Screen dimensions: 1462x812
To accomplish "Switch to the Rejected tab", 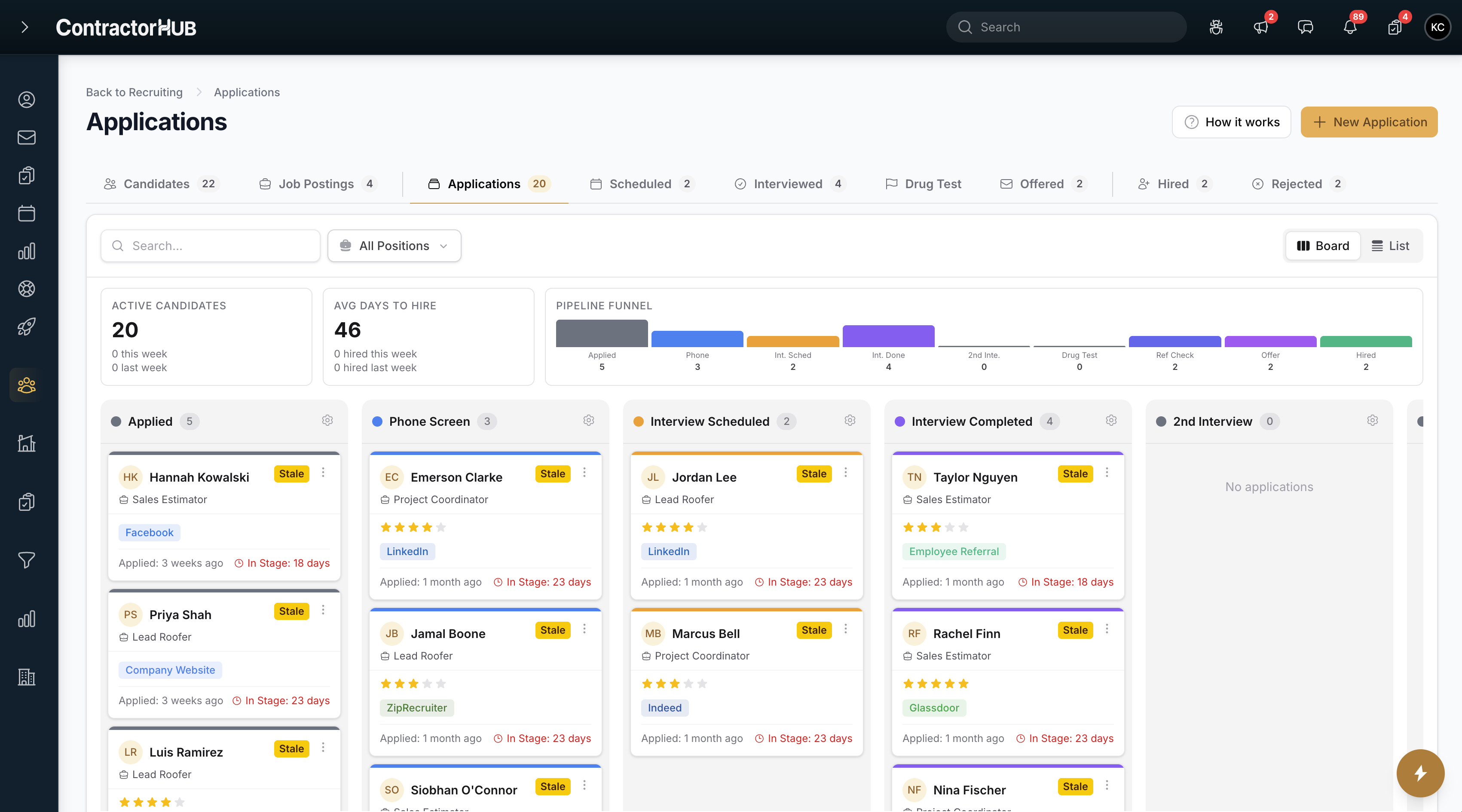I will pos(1299,184).
